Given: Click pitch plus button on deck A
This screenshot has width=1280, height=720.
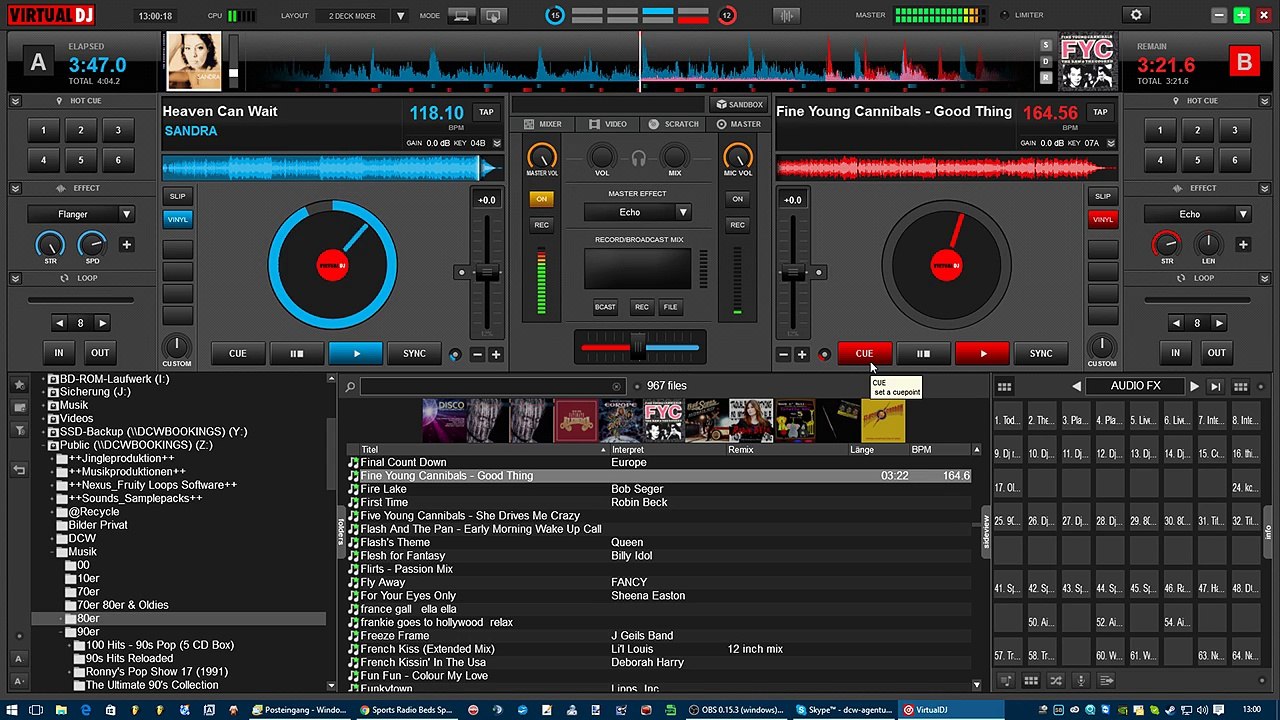Looking at the screenshot, I should coord(495,354).
